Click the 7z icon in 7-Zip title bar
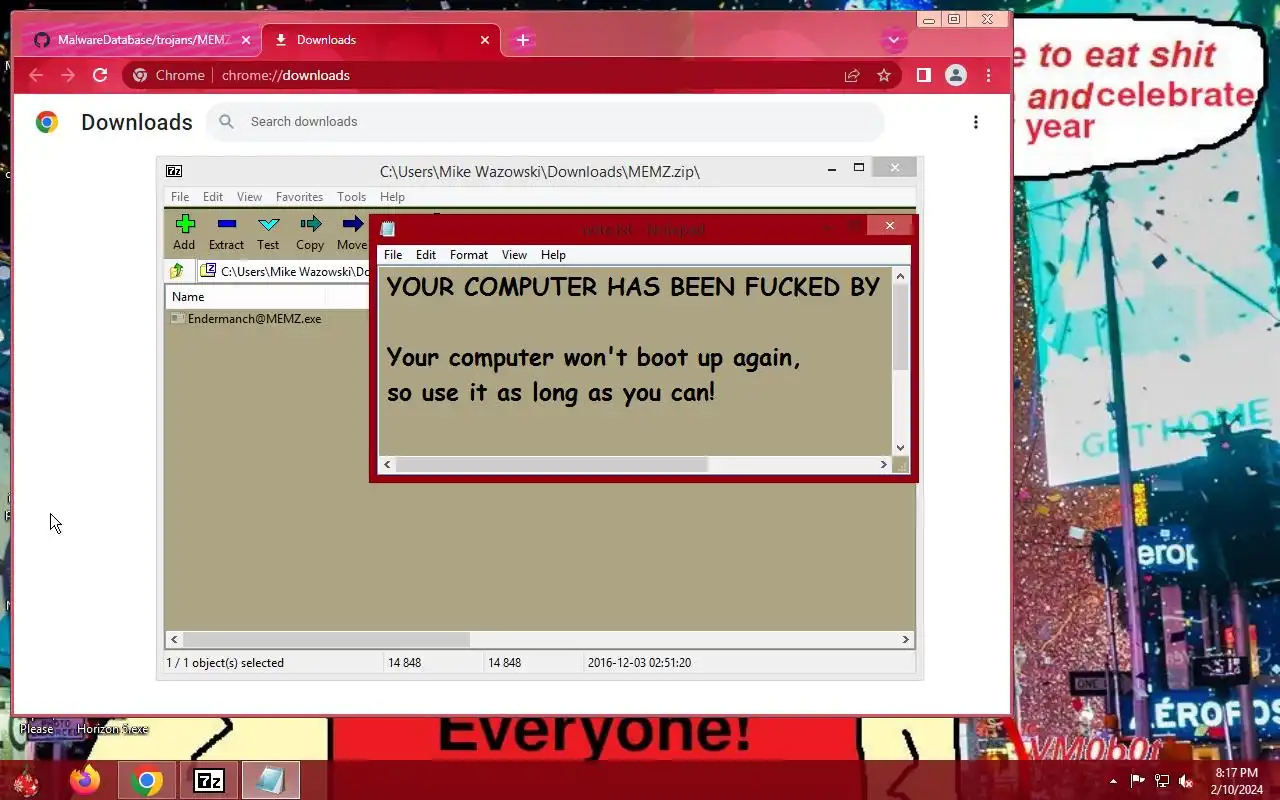The image size is (1280, 800). tap(174, 171)
